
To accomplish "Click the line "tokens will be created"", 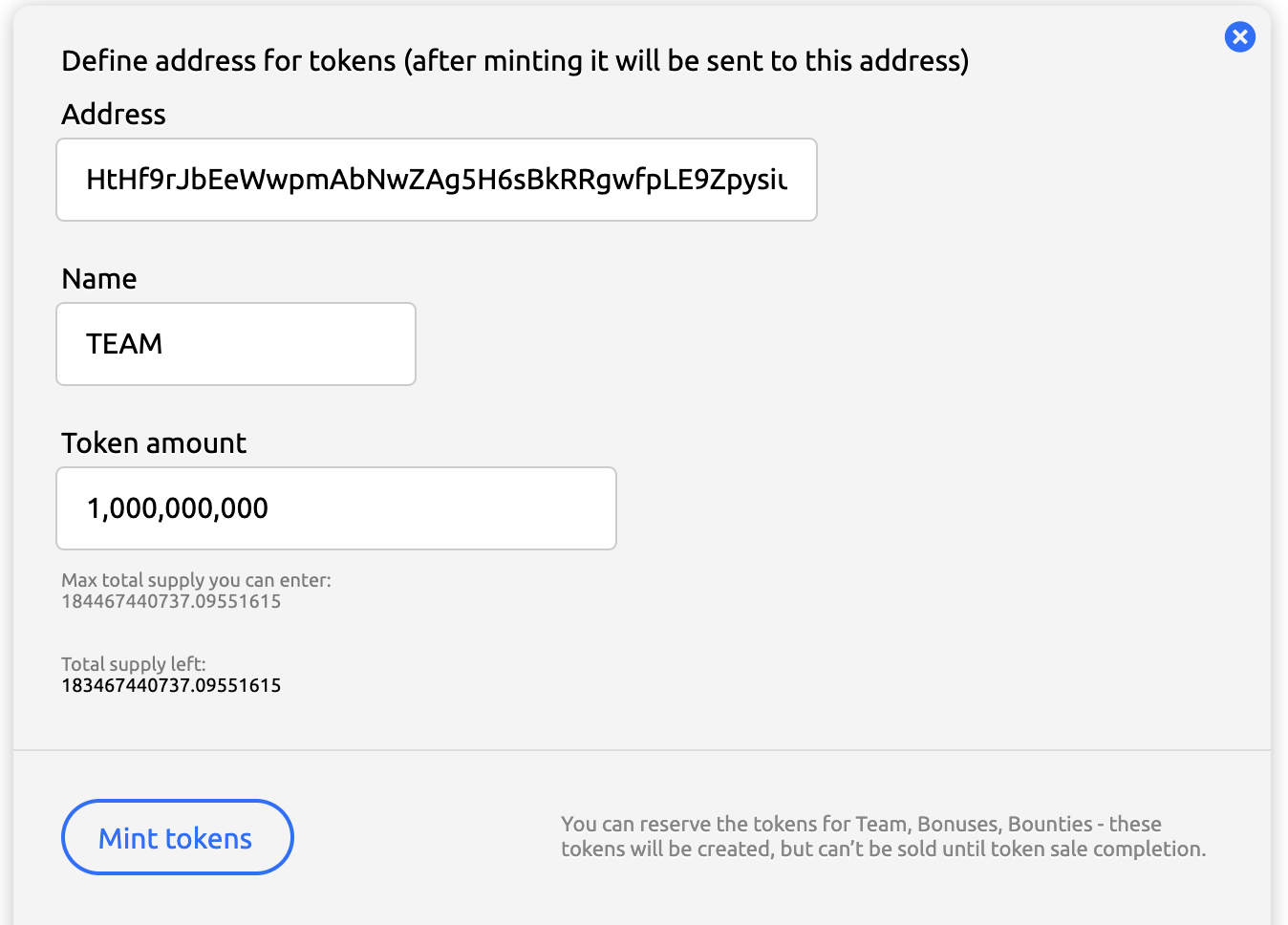I will click(x=883, y=850).
